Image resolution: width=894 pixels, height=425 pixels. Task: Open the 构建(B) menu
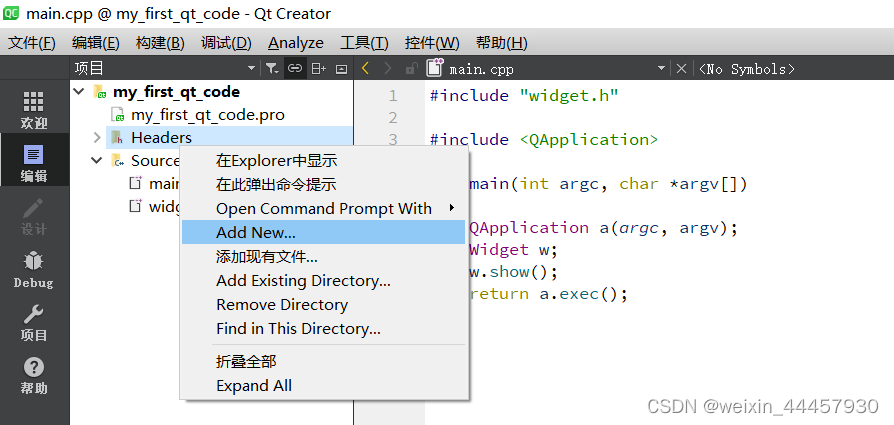coord(160,43)
